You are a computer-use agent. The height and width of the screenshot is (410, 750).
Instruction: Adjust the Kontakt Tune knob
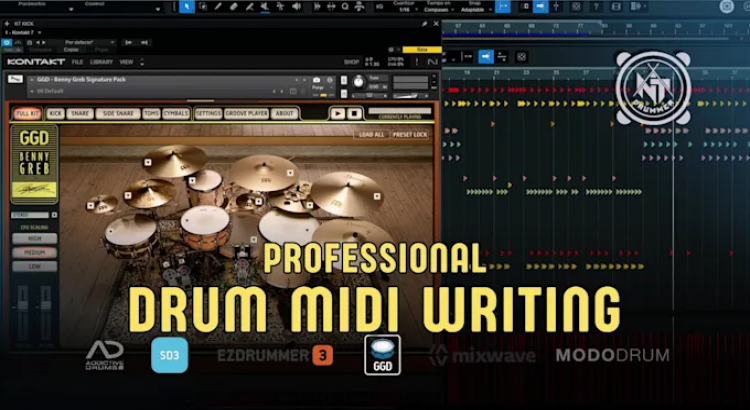pos(358,81)
